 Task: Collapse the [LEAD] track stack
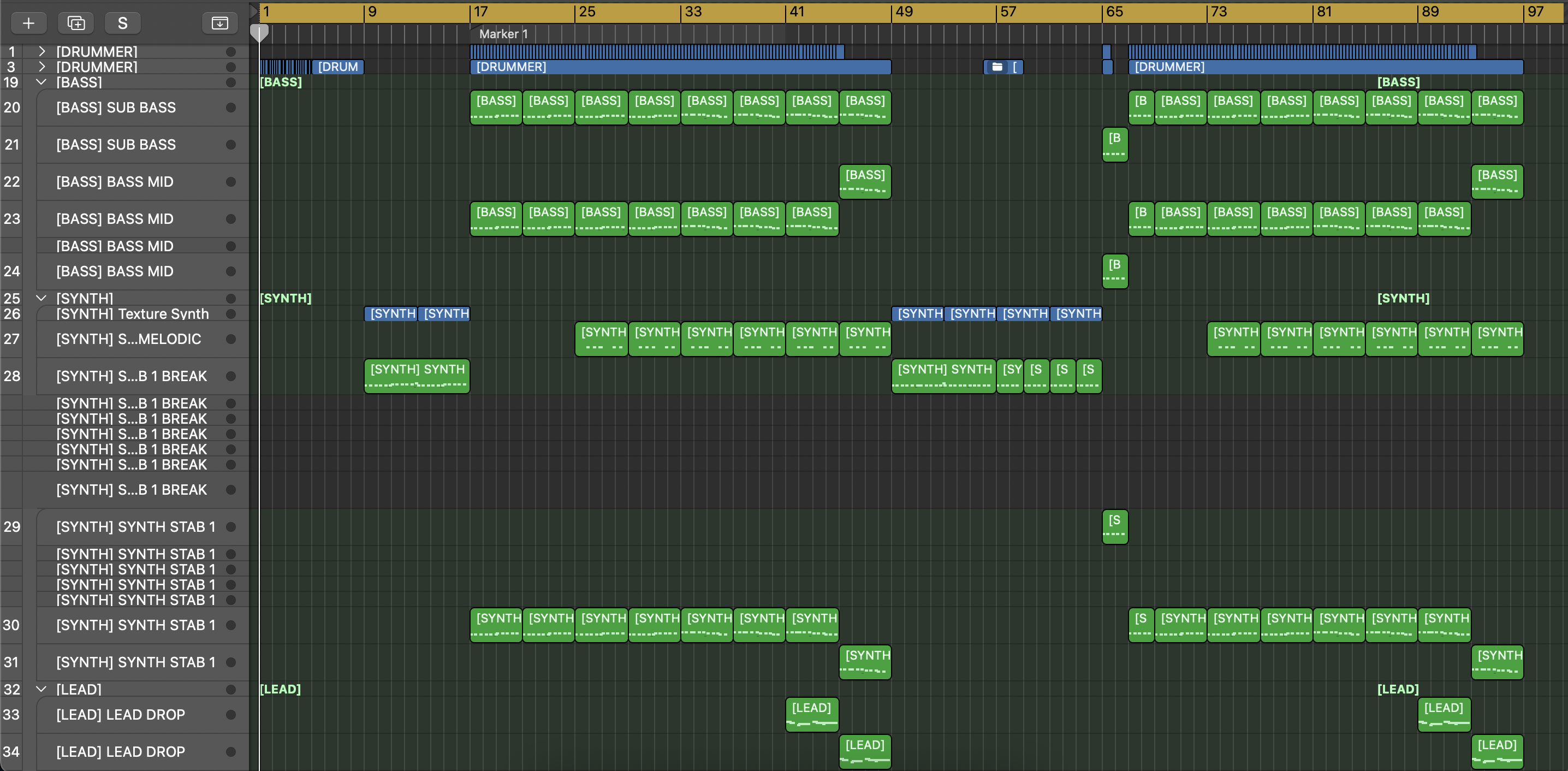pos(41,690)
